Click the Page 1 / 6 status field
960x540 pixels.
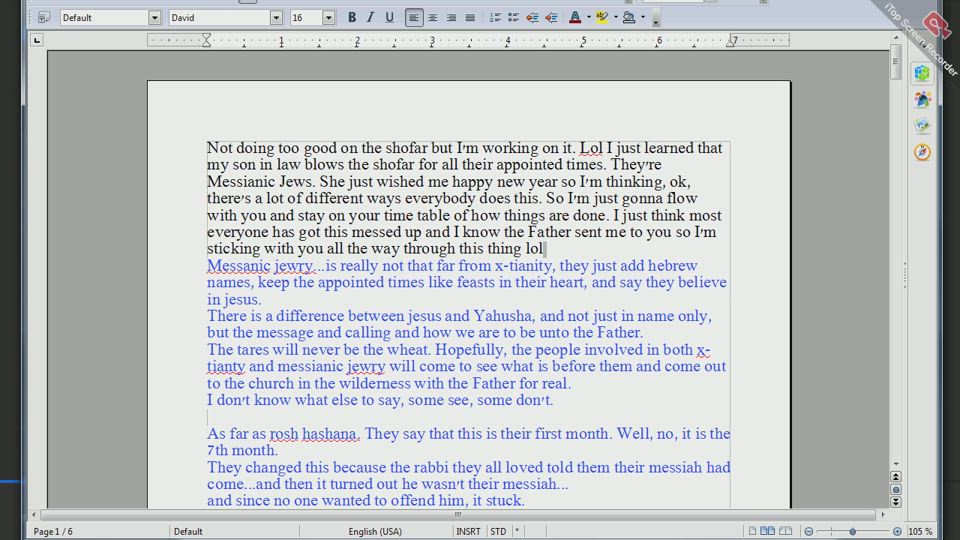point(53,531)
